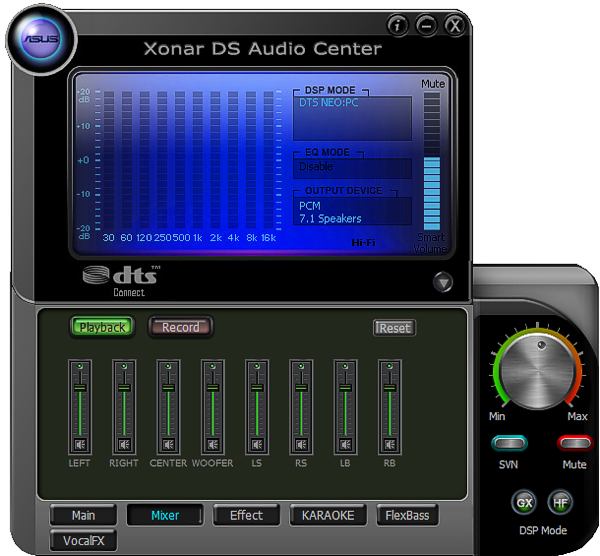This screenshot has height=556, width=600.
Task: Toggle WOOFER channel green indicator light
Action: click(213, 366)
